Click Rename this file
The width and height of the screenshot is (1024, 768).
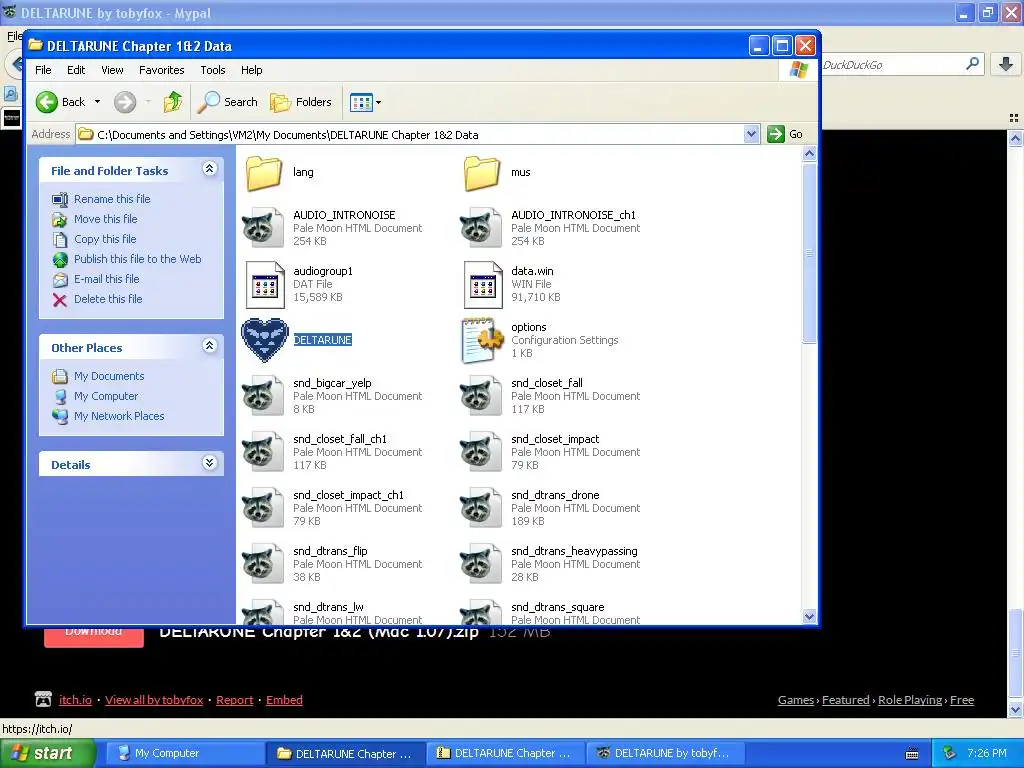coord(112,199)
